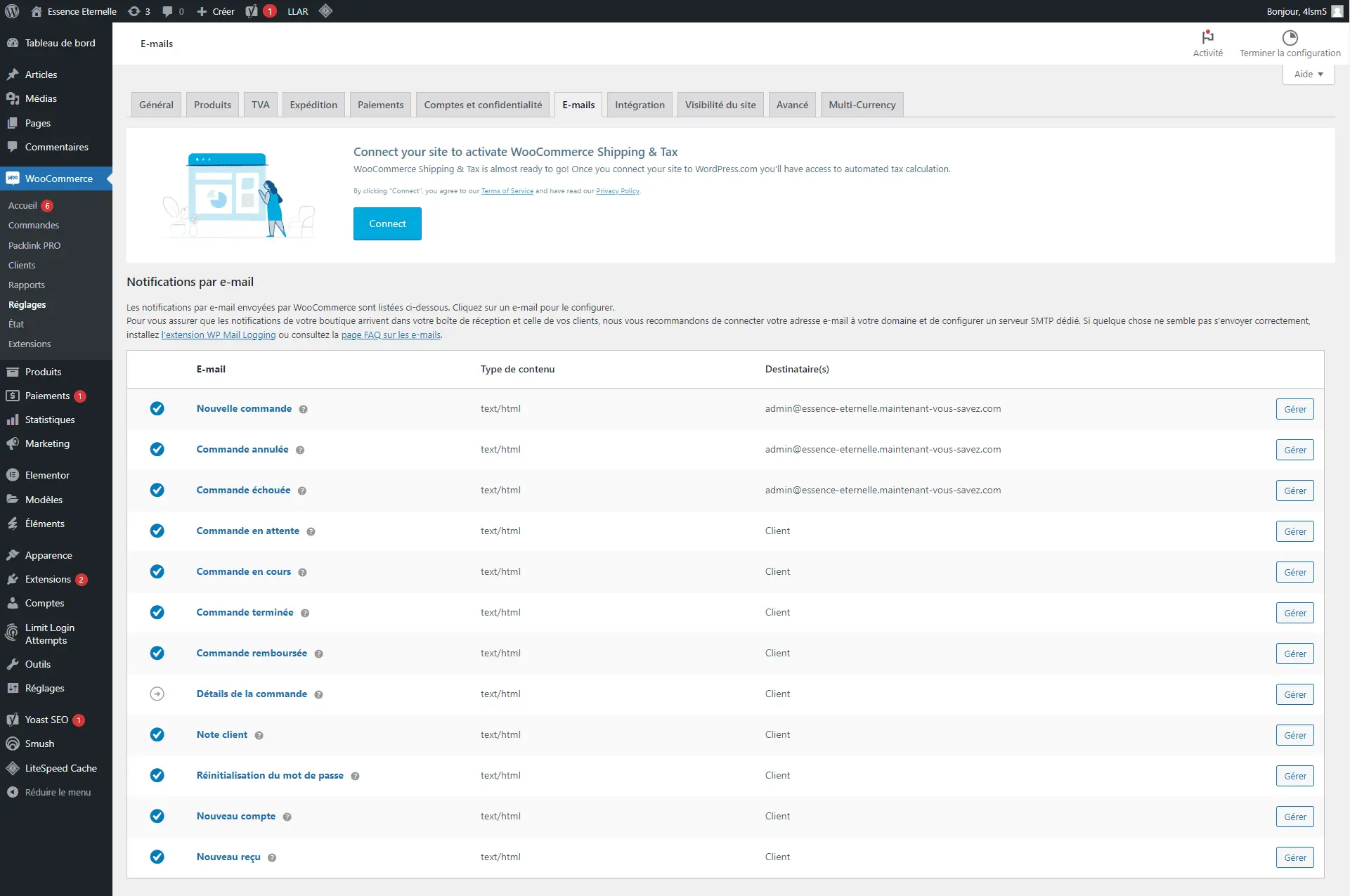This screenshot has width=1350, height=896.
Task: Open the Essence Eternelle site menu
Action: [74, 11]
